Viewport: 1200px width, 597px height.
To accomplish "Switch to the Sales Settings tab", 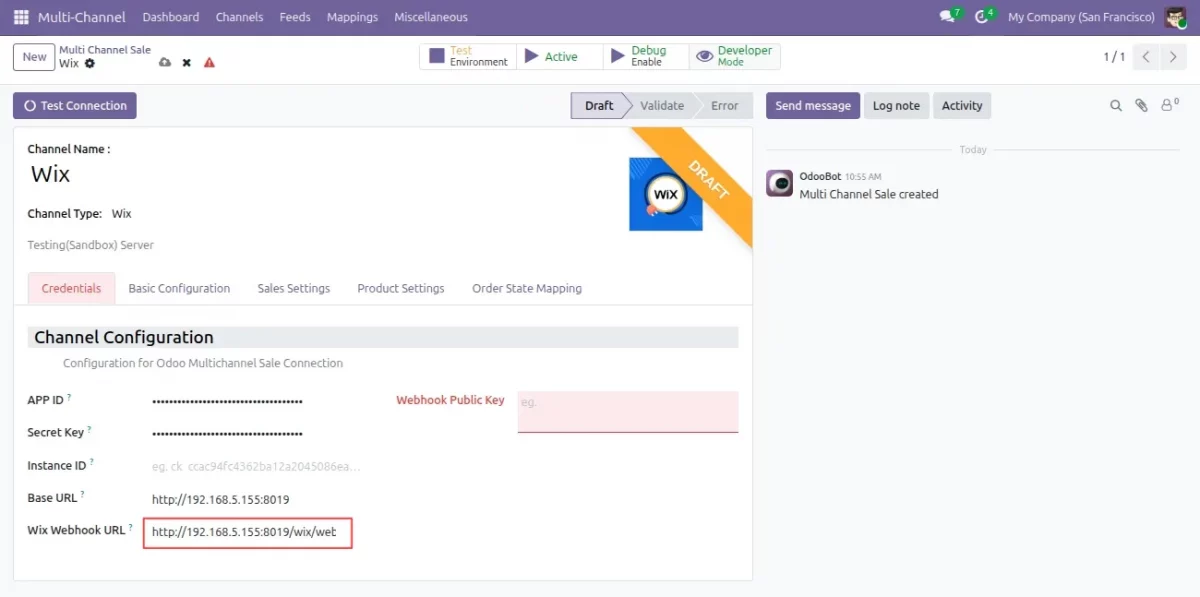I will coord(294,288).
